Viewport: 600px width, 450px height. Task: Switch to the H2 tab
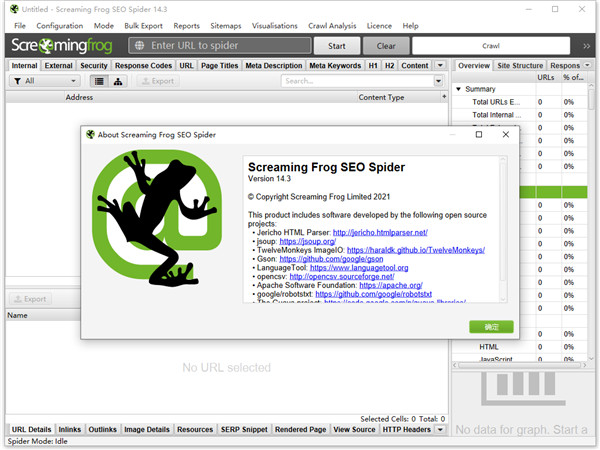click(390, 65)
